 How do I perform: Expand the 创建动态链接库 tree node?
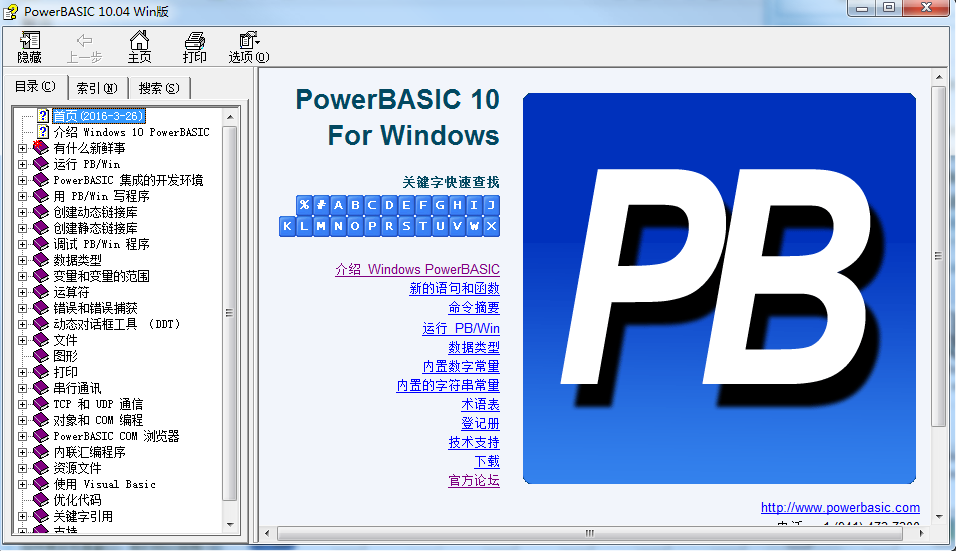23,212
